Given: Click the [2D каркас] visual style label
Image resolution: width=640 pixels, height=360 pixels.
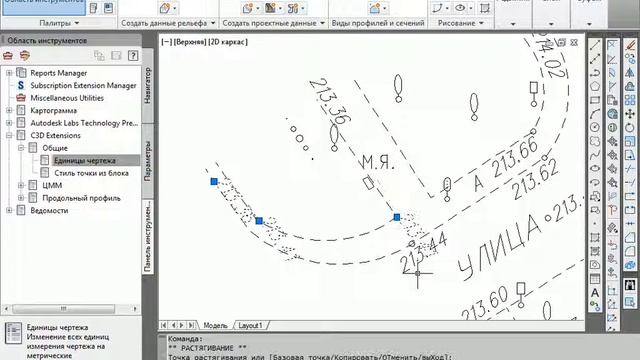Looking at the screenshot, I should point(229,42).
